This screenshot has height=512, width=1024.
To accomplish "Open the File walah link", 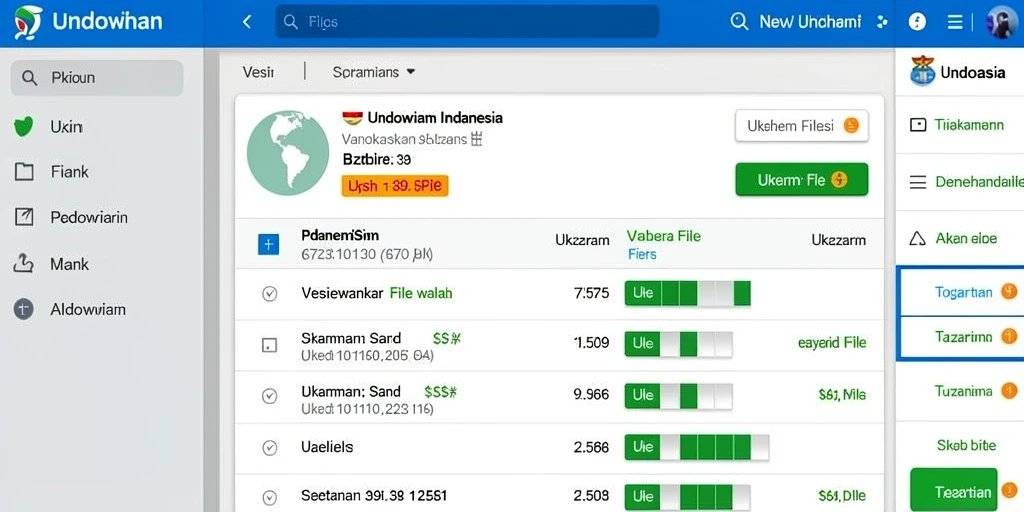I will point(421,293).
